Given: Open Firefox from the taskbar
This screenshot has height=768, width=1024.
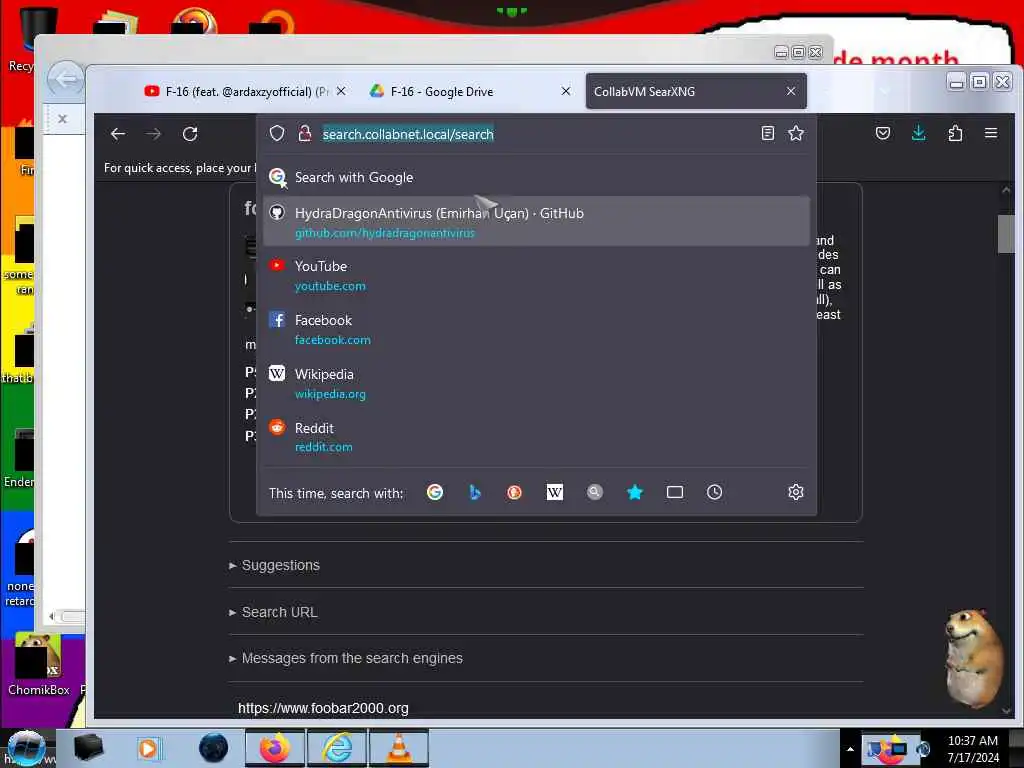Looking at the screenshot, I should point(274,748).
